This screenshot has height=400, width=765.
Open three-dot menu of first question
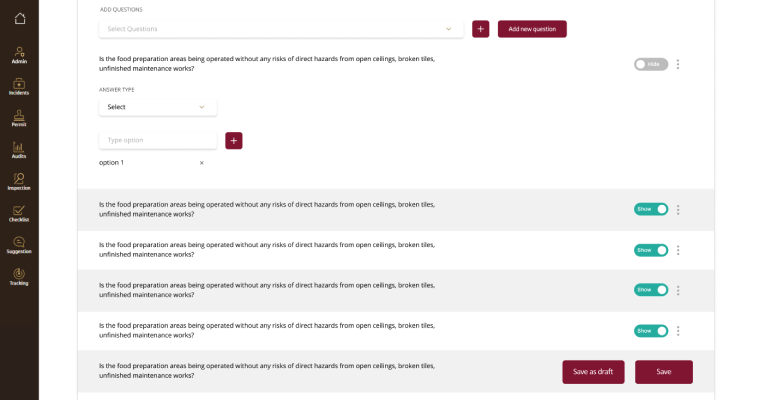(x=678, y=64)
